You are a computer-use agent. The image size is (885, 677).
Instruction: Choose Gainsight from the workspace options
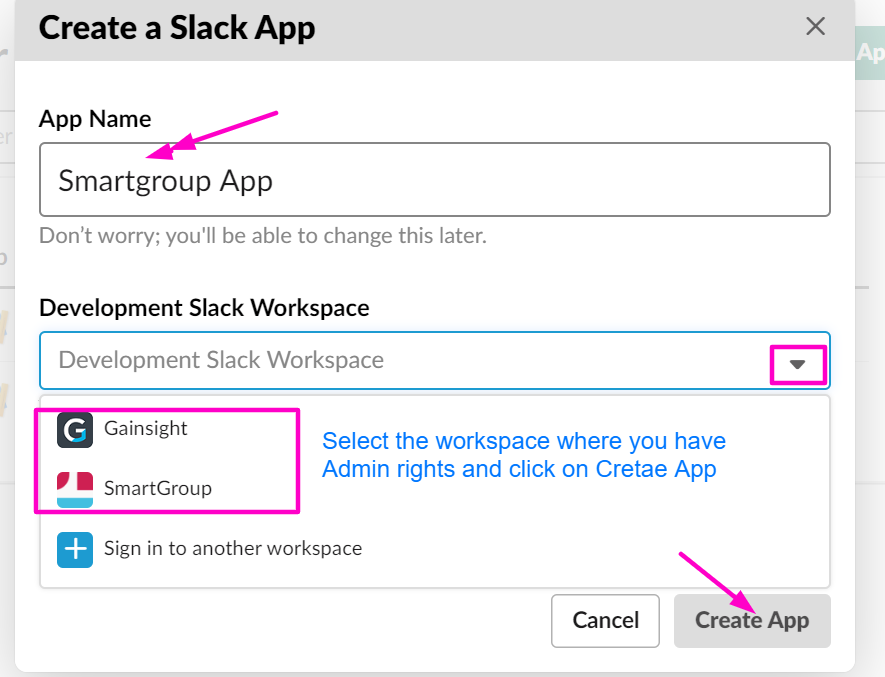[145, 429]
